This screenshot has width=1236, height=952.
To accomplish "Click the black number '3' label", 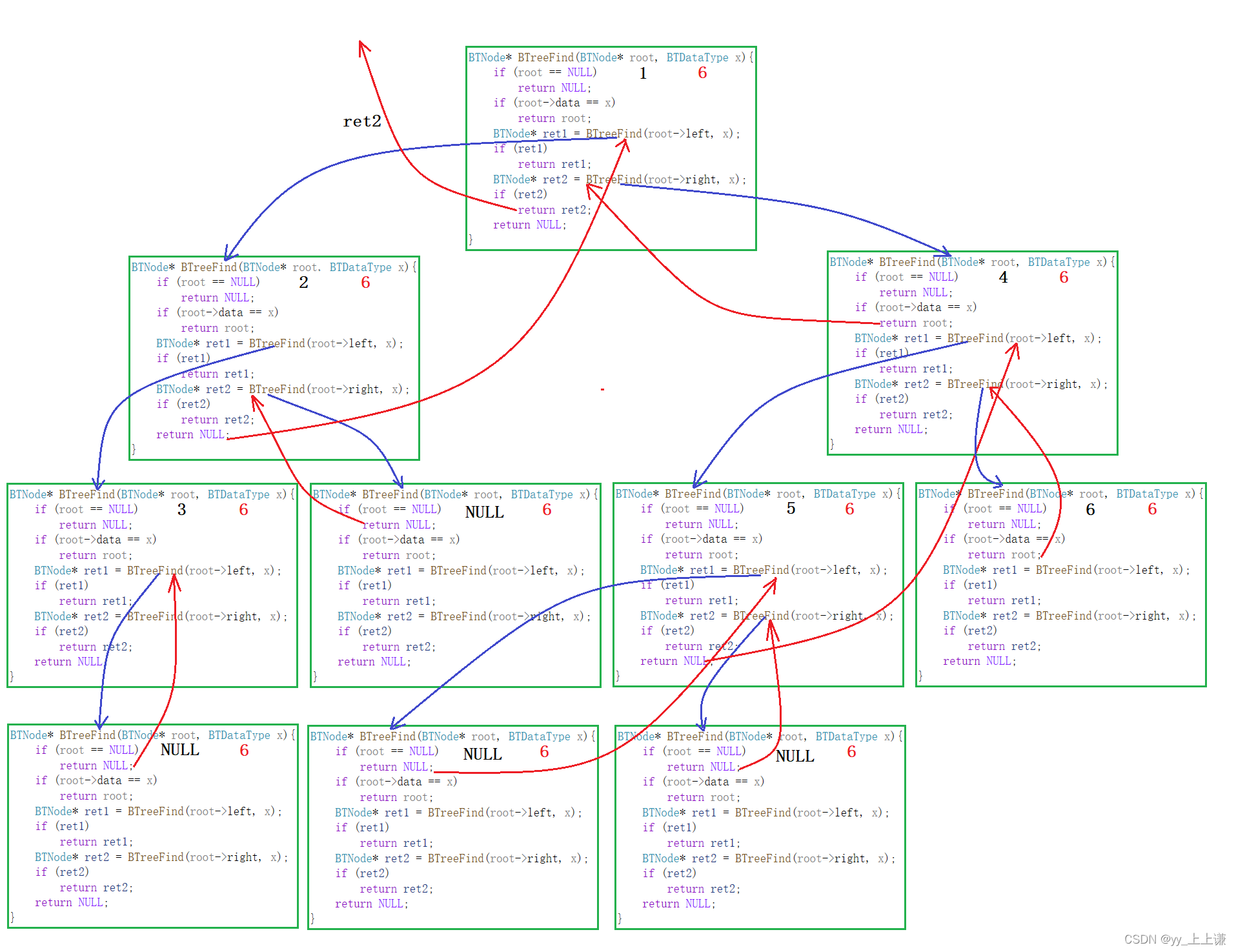I will tap(181, 510).
